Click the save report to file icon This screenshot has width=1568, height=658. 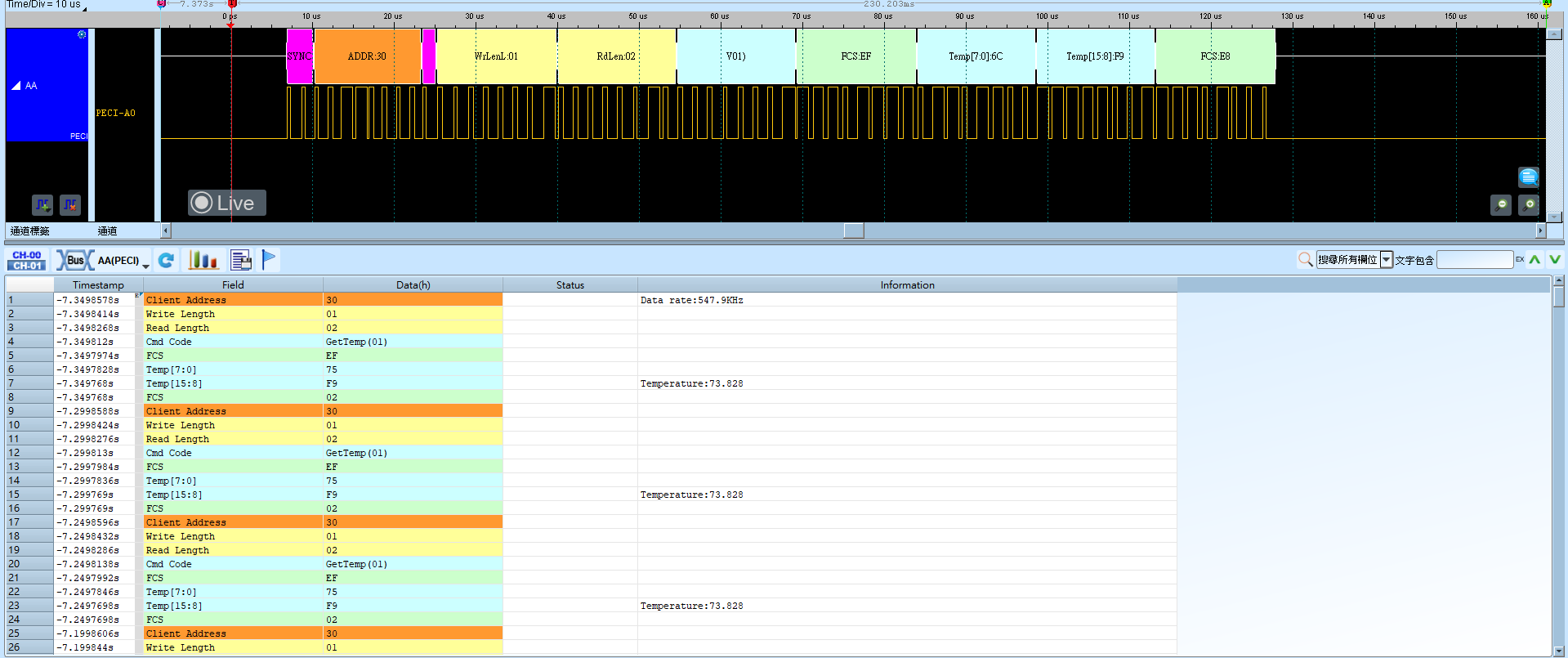(241, 260)
